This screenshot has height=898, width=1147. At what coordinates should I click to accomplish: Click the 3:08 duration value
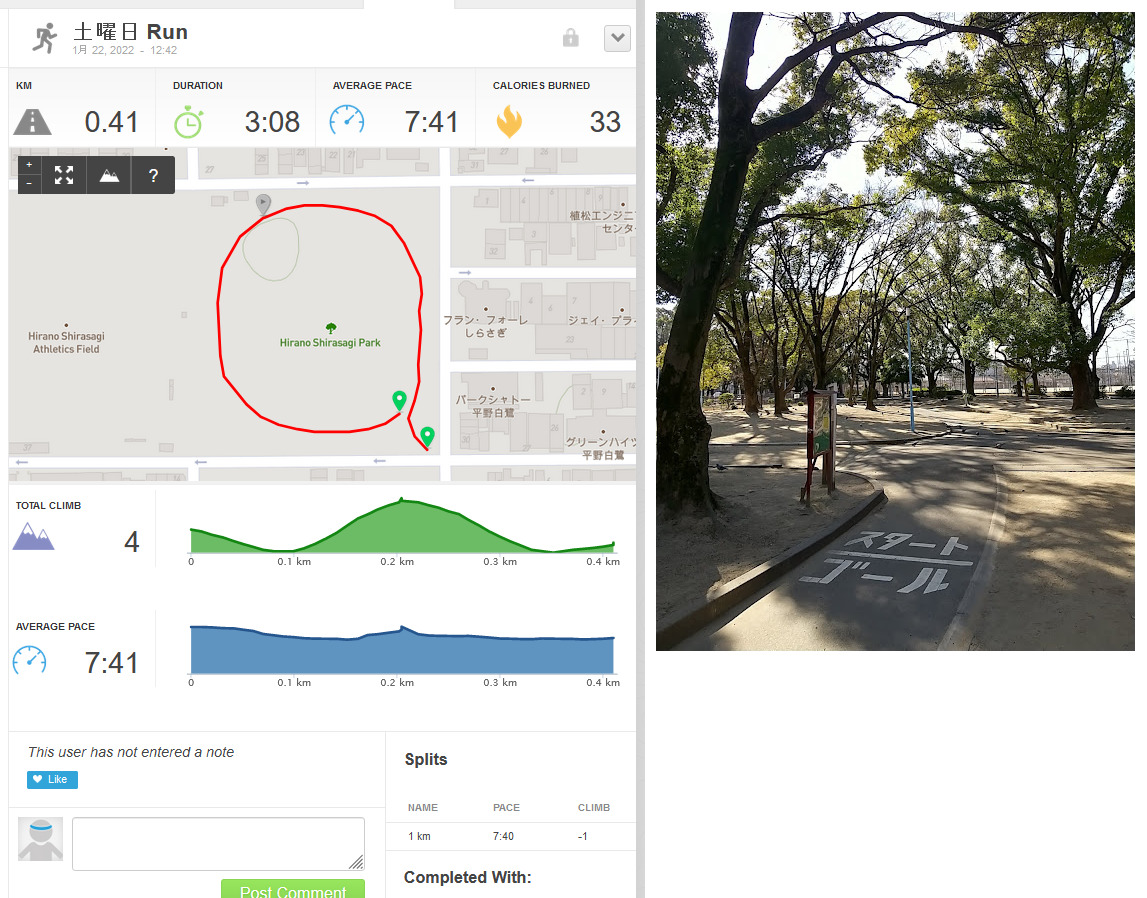pyautogui.click(x=272, y=122)
